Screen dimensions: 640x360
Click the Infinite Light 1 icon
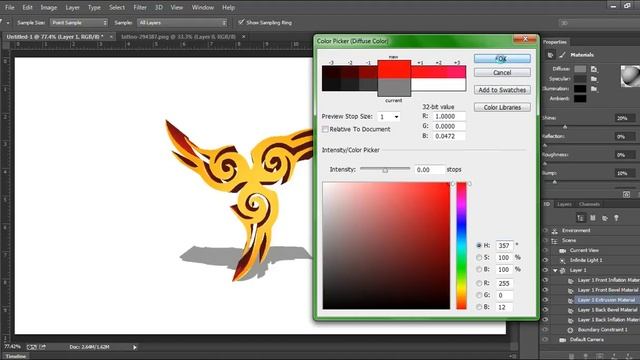[x=563, y=260]
